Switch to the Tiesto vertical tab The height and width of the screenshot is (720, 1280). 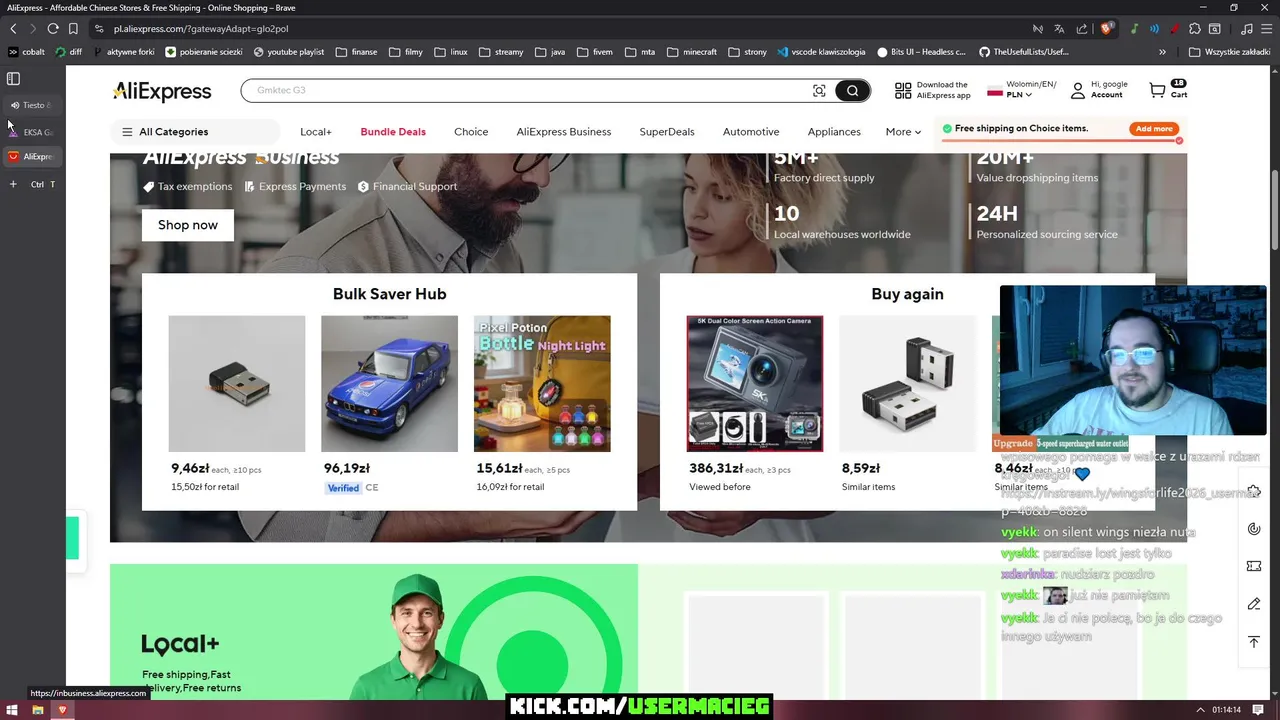point(32,105)
